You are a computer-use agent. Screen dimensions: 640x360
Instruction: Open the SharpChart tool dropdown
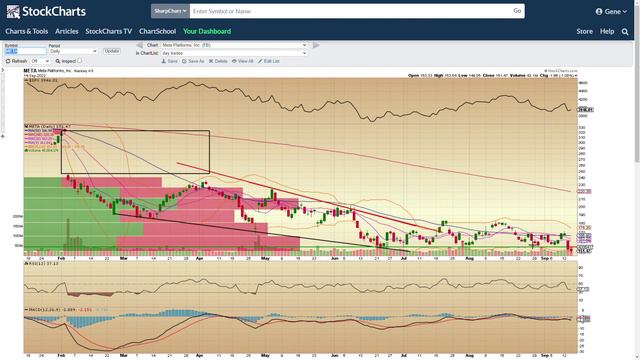(170, 11)
